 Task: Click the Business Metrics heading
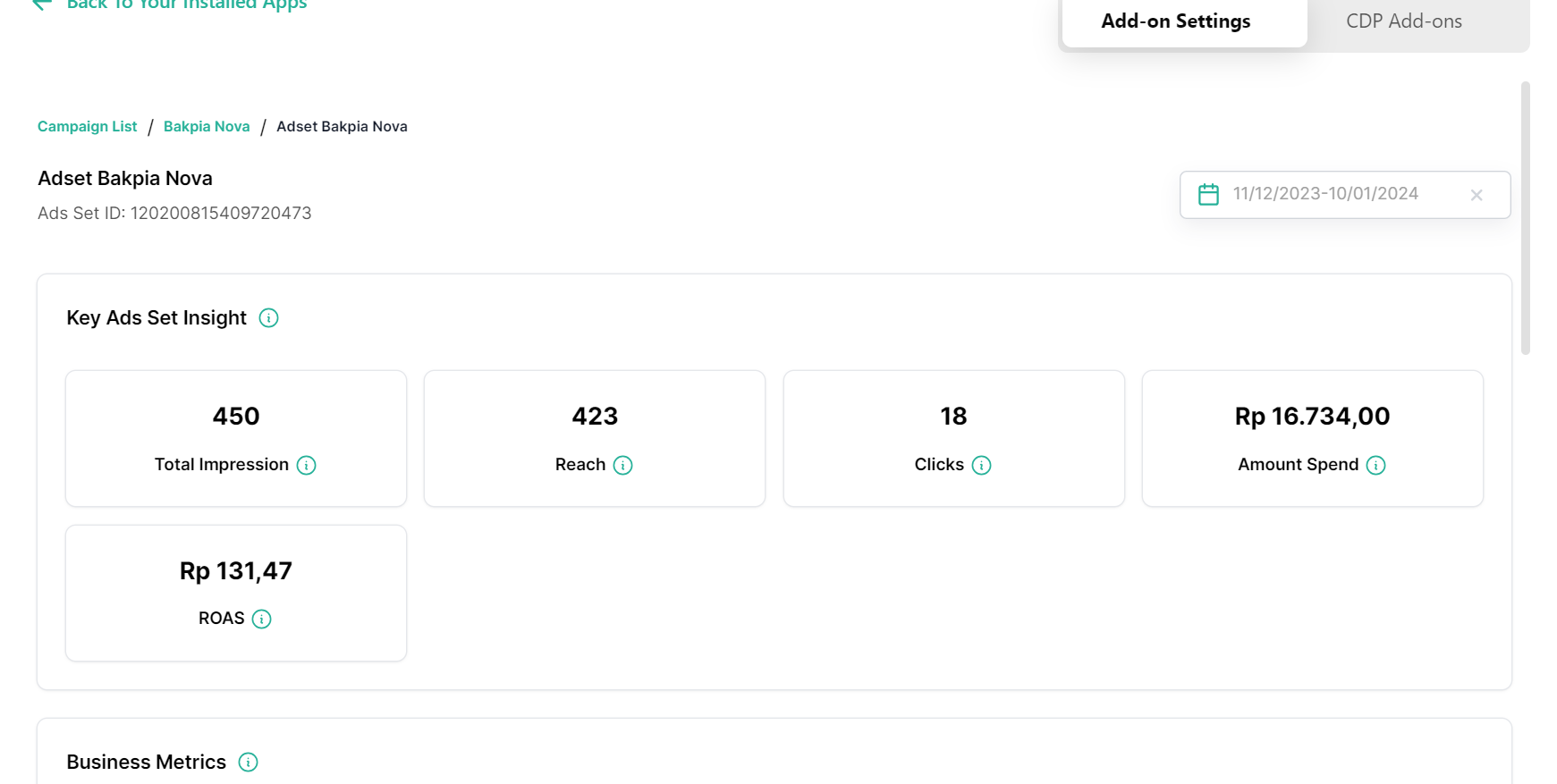(x=147, y=763)
